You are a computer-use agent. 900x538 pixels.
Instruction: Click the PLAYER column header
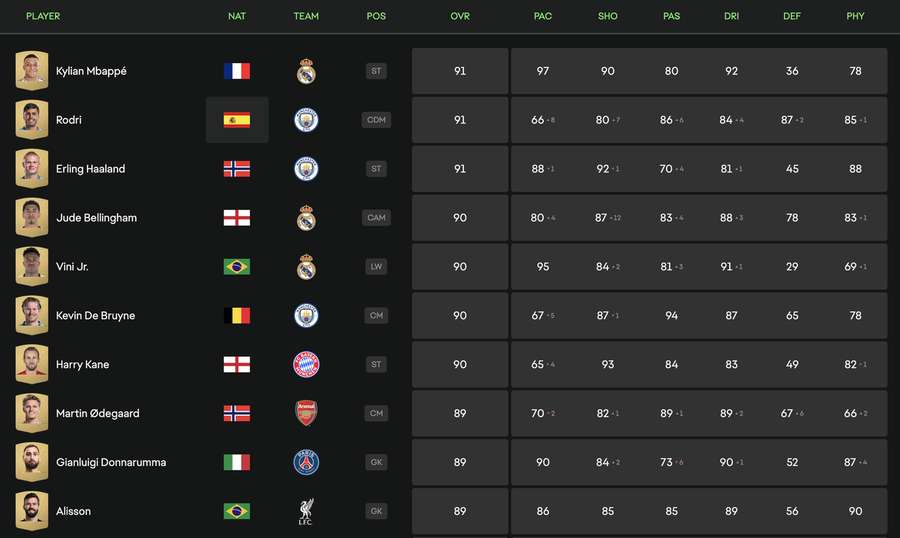click(42, 16)
